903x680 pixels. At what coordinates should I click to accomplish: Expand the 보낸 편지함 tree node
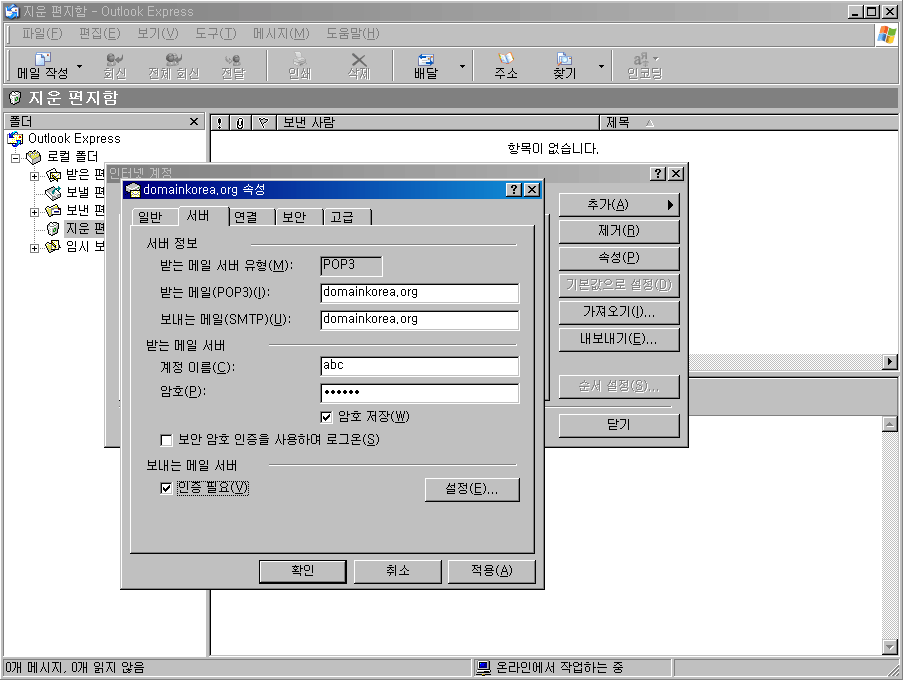click(35, 212)
